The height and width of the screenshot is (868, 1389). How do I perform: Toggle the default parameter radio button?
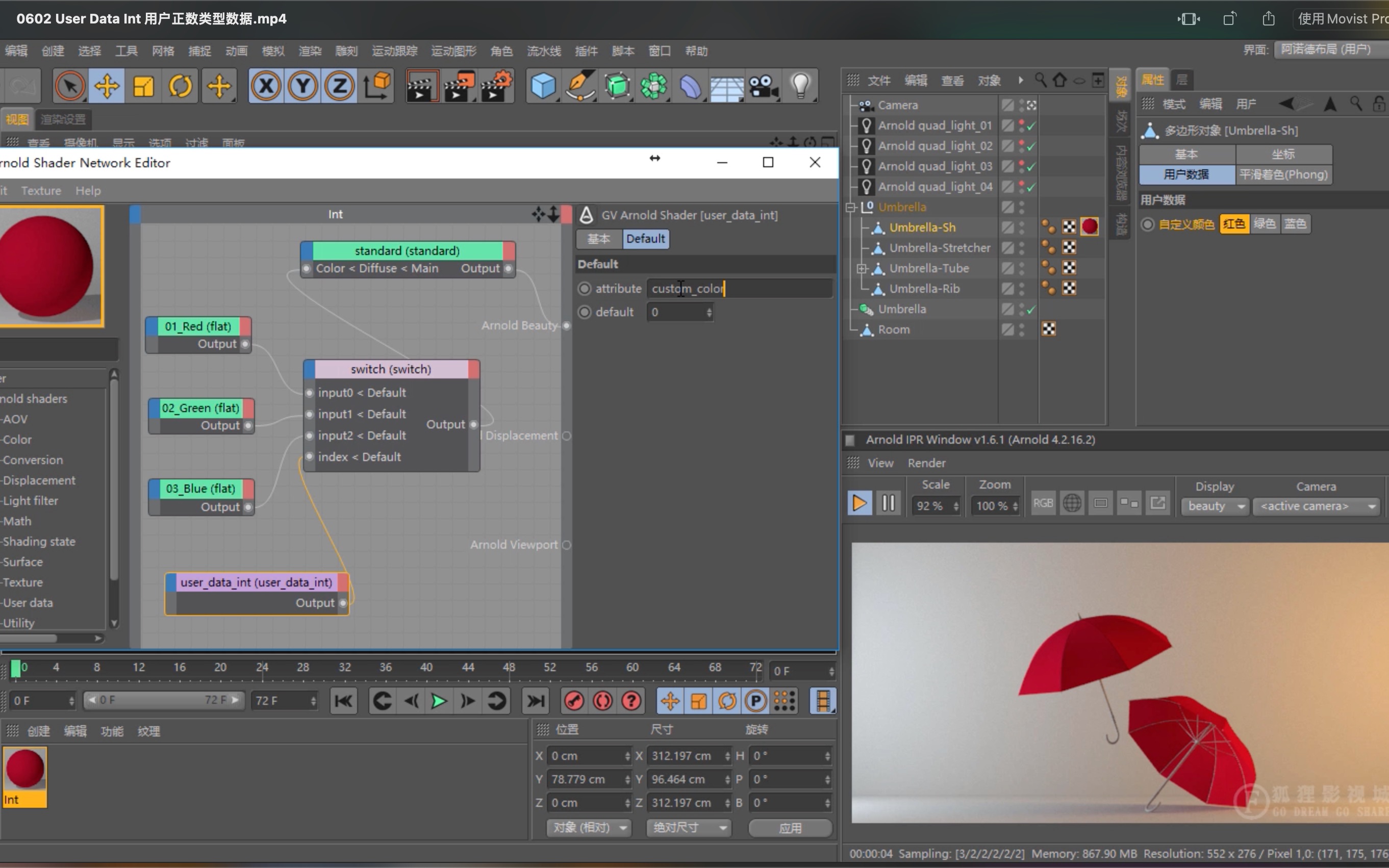pyautogui.click(x=584, y=312)
